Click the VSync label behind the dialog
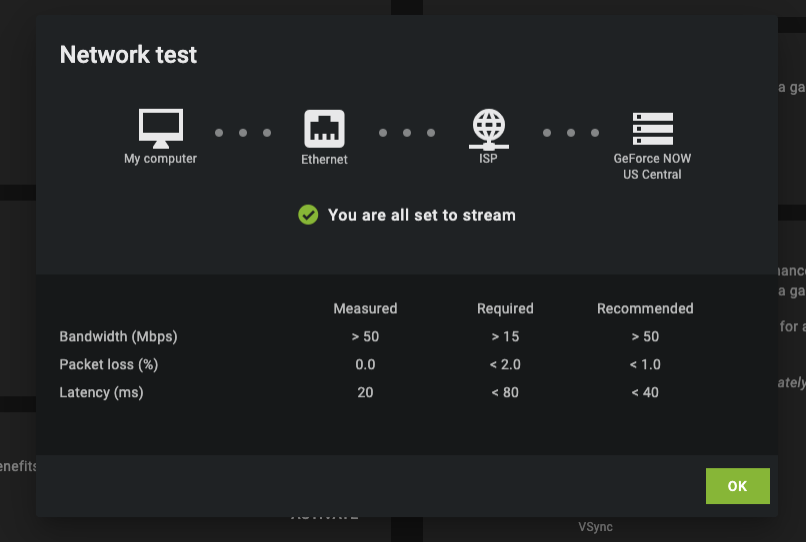Screen dimensions: 806x542 point(595,527)
